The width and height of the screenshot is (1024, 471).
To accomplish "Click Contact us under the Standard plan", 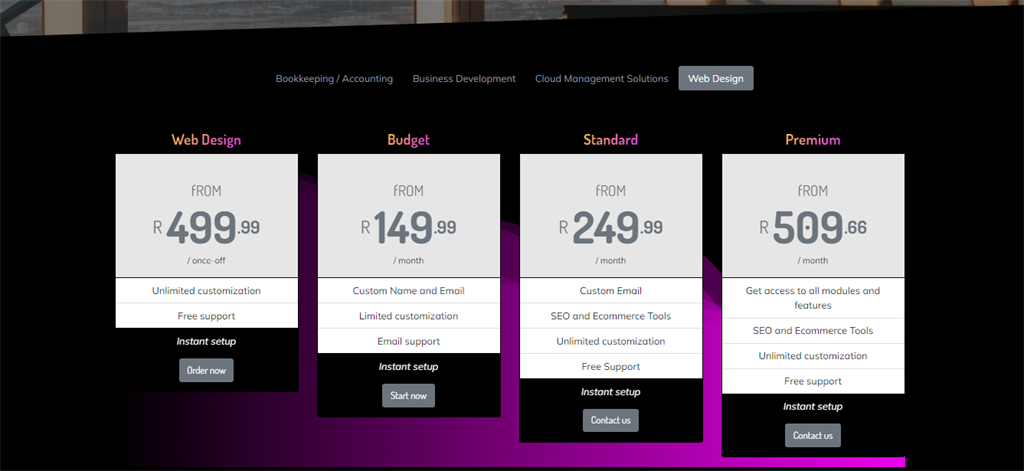I will [x=611, y=421].
